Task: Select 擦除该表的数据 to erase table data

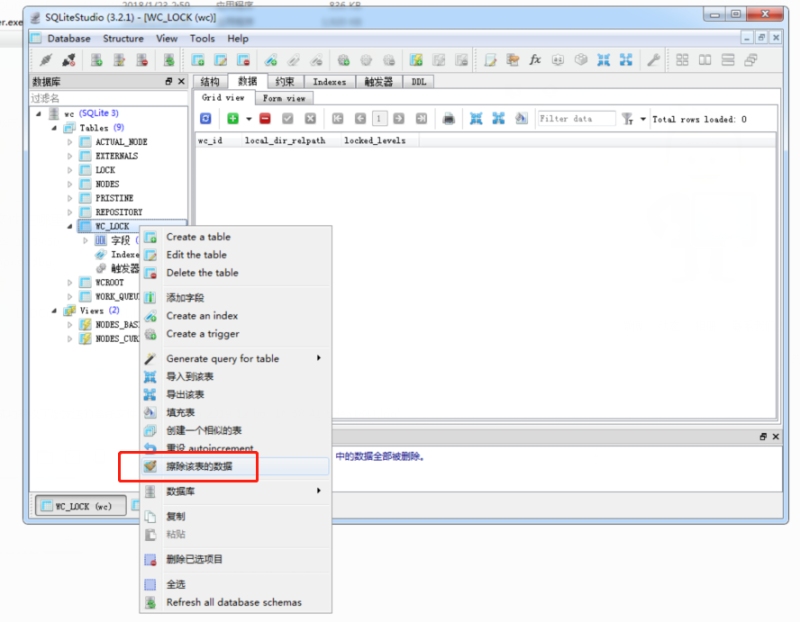Action: click(235, 466)
